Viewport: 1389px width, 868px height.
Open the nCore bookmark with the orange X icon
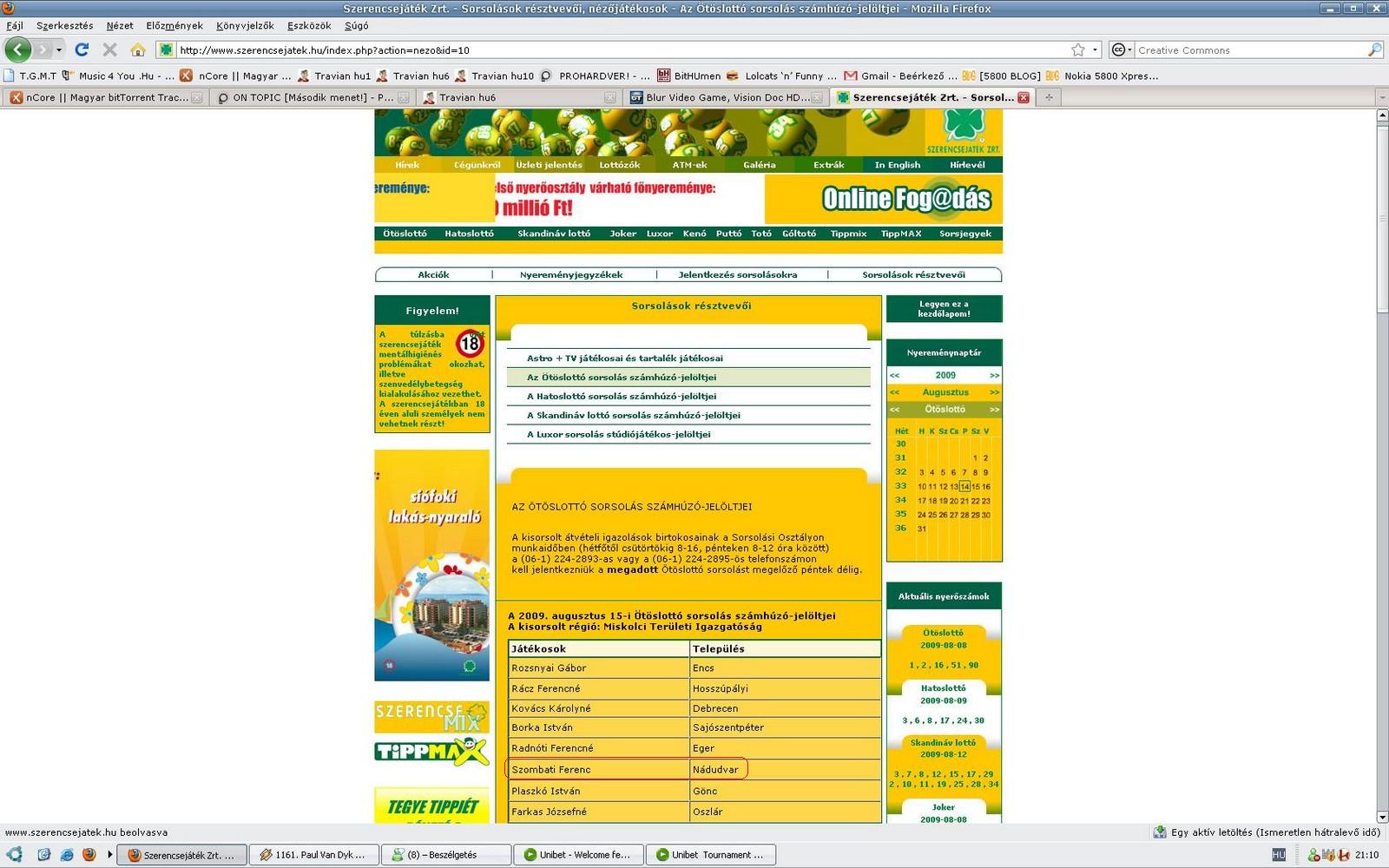pyautogui.click(x=235, y=76)
